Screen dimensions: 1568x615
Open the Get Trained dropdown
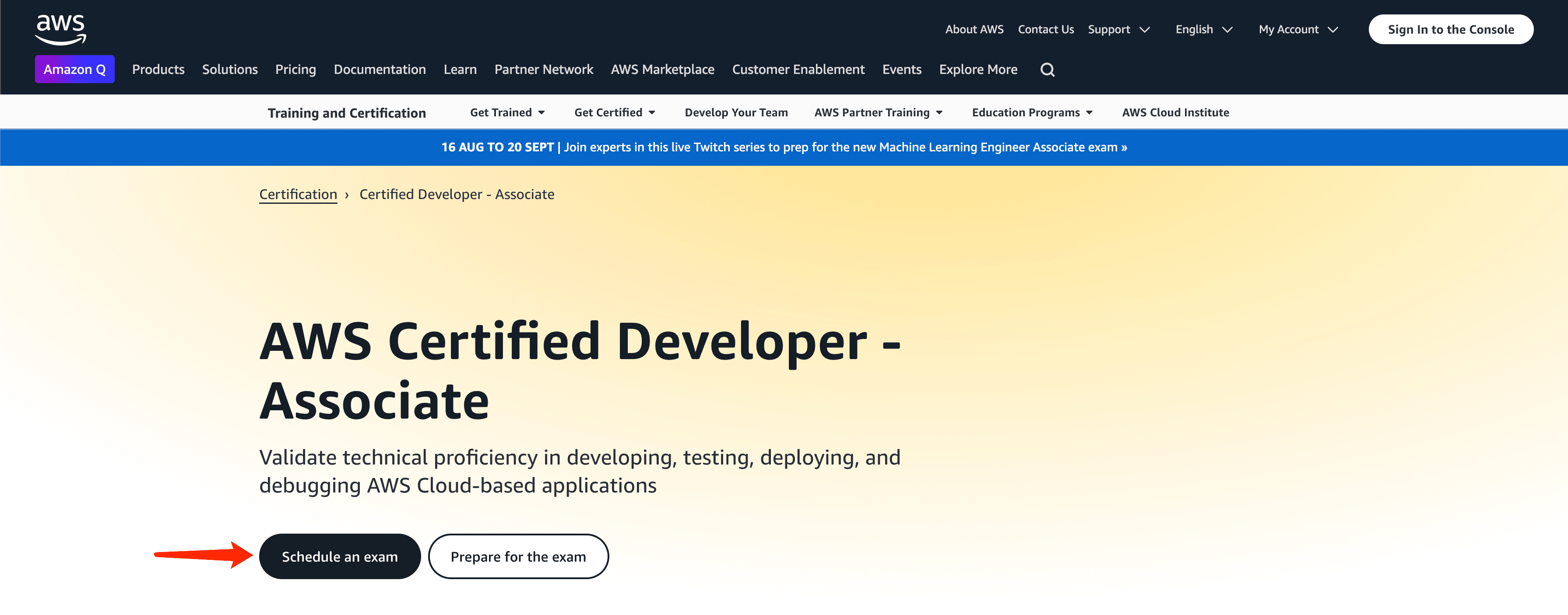click(x=507, y=112)
